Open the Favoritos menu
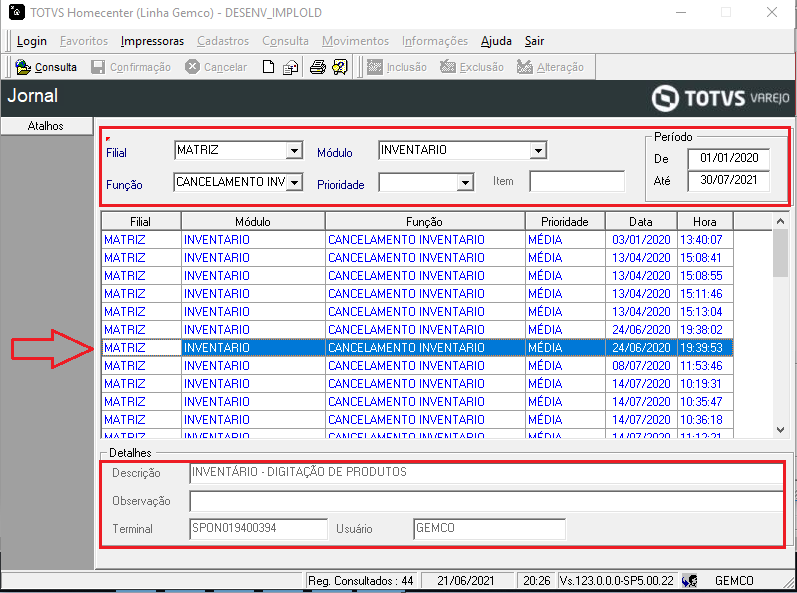This screenshot has height=593, width=797. tap(84, 41)
